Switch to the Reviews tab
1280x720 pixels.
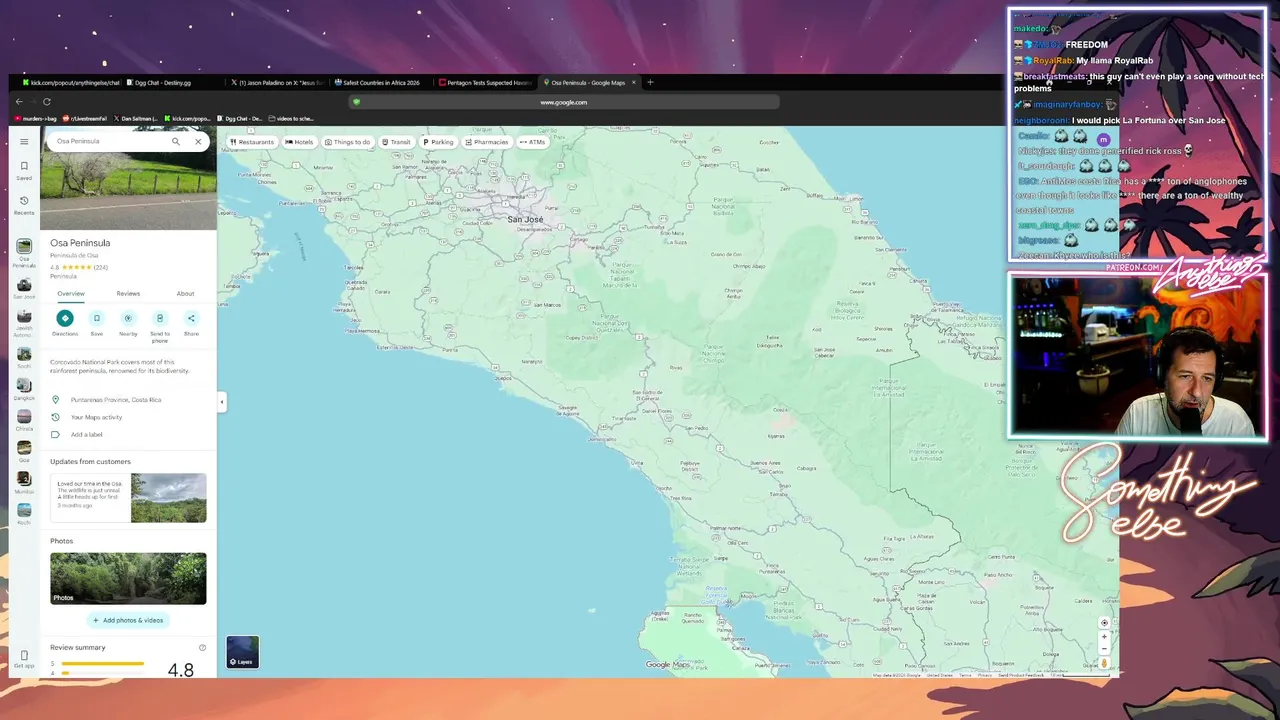click(x=128, y=294)
